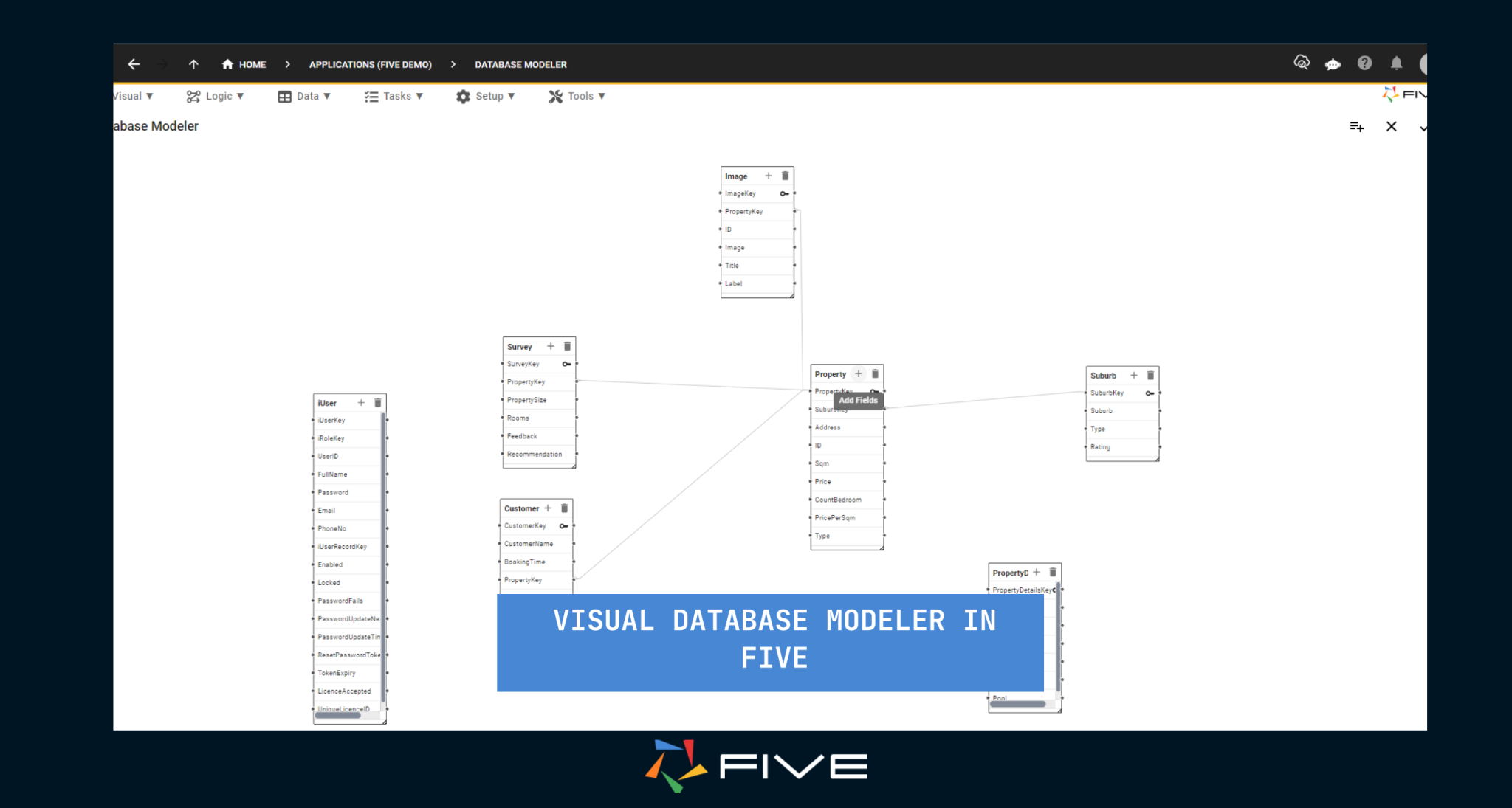This screenshot has width=1512, height=808.
Task: Select the BookingTime field
Action: click(536, 562)
